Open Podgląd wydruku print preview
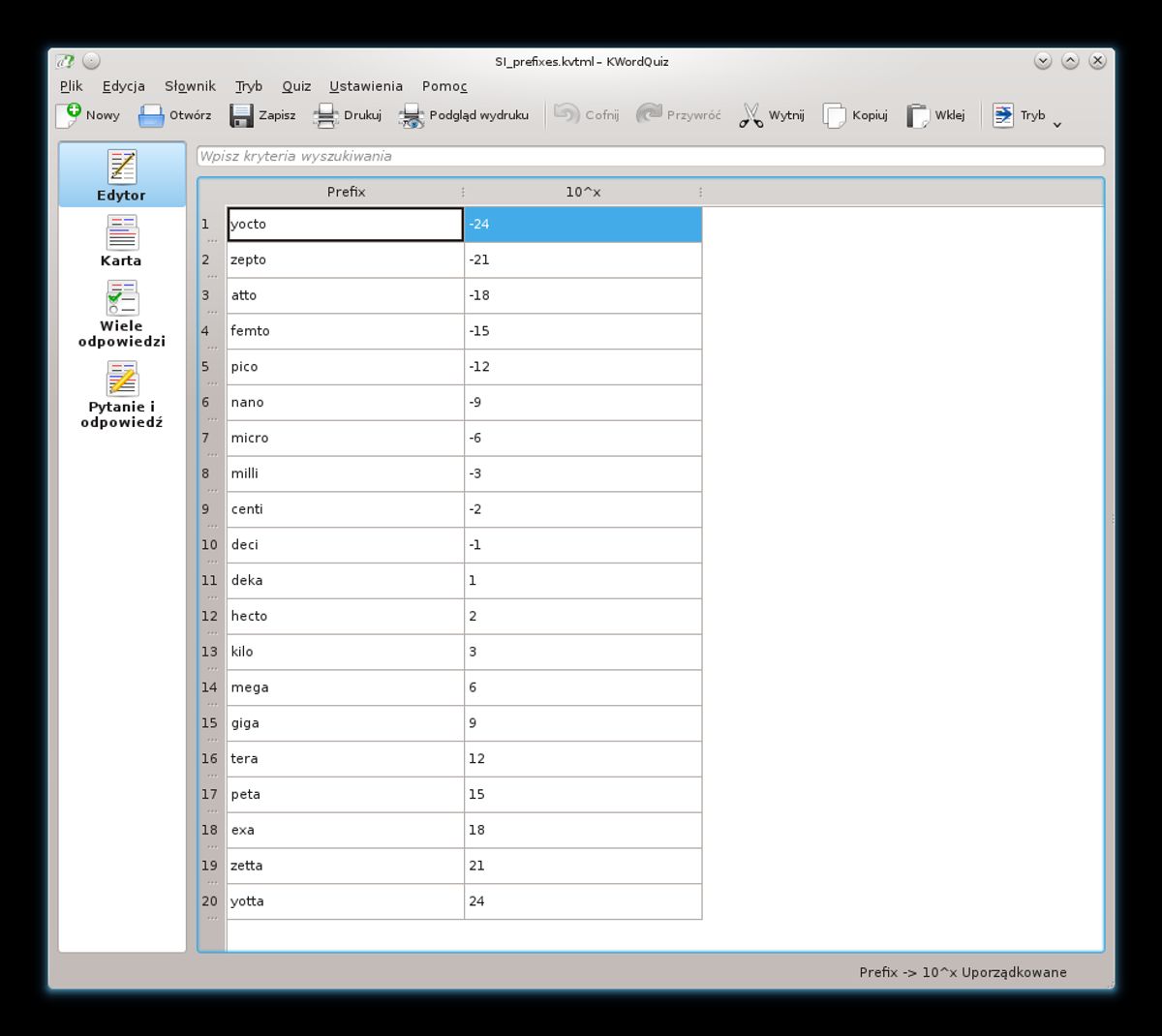1162x1036 pixels. click(x=412, y=115)
